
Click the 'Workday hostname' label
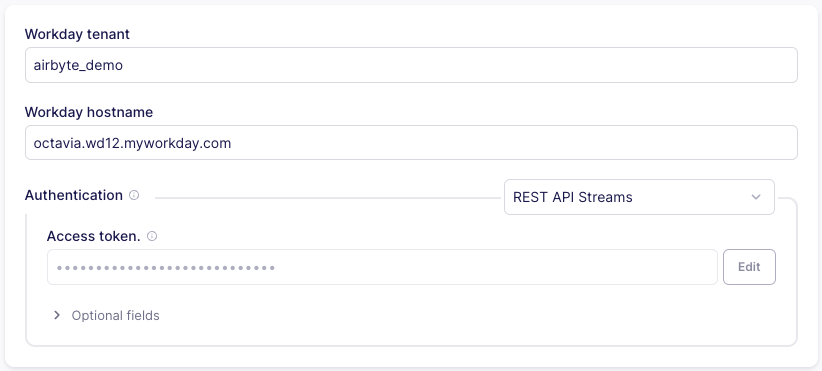click(89, 112)
